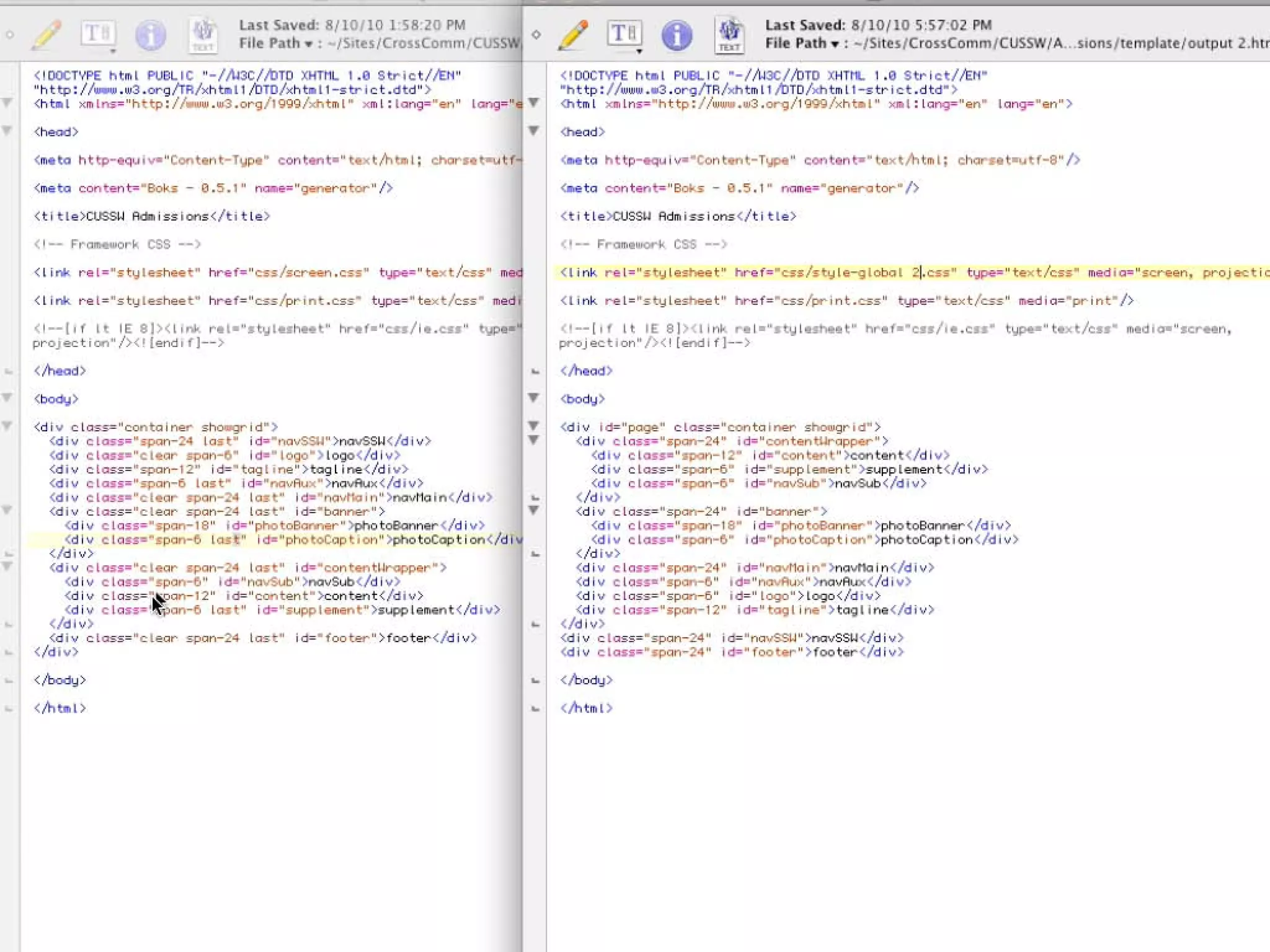This screenshot has width=1270, height=952.
Task: Click the pencil icon in left window toolbar
Action: 47,35
